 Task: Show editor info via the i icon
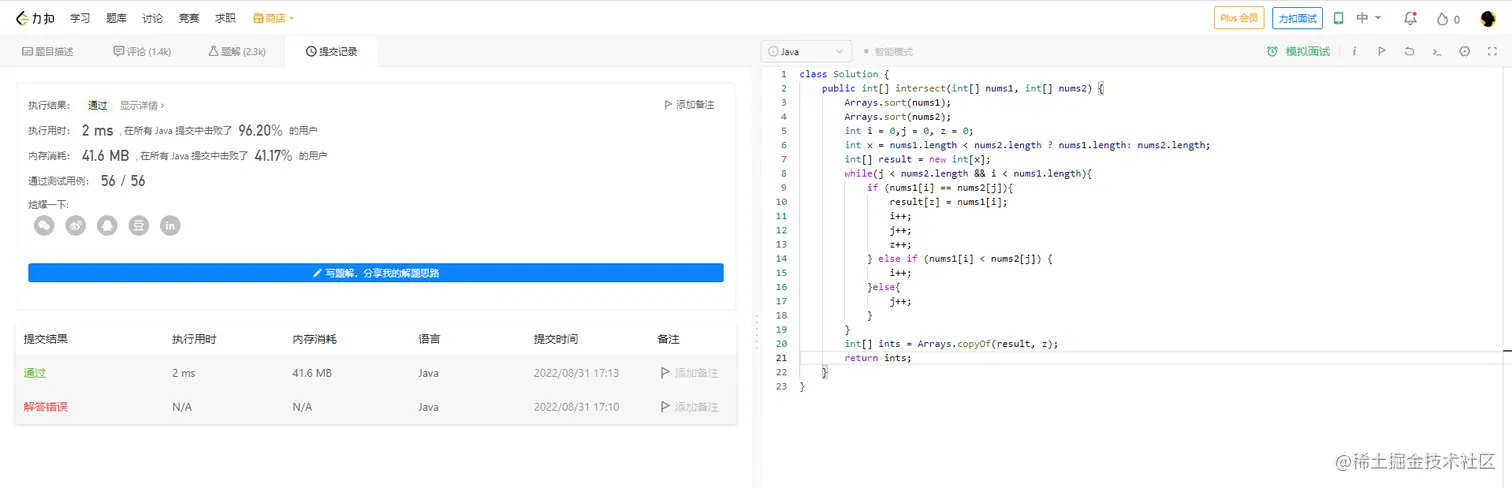(1354, 51)
